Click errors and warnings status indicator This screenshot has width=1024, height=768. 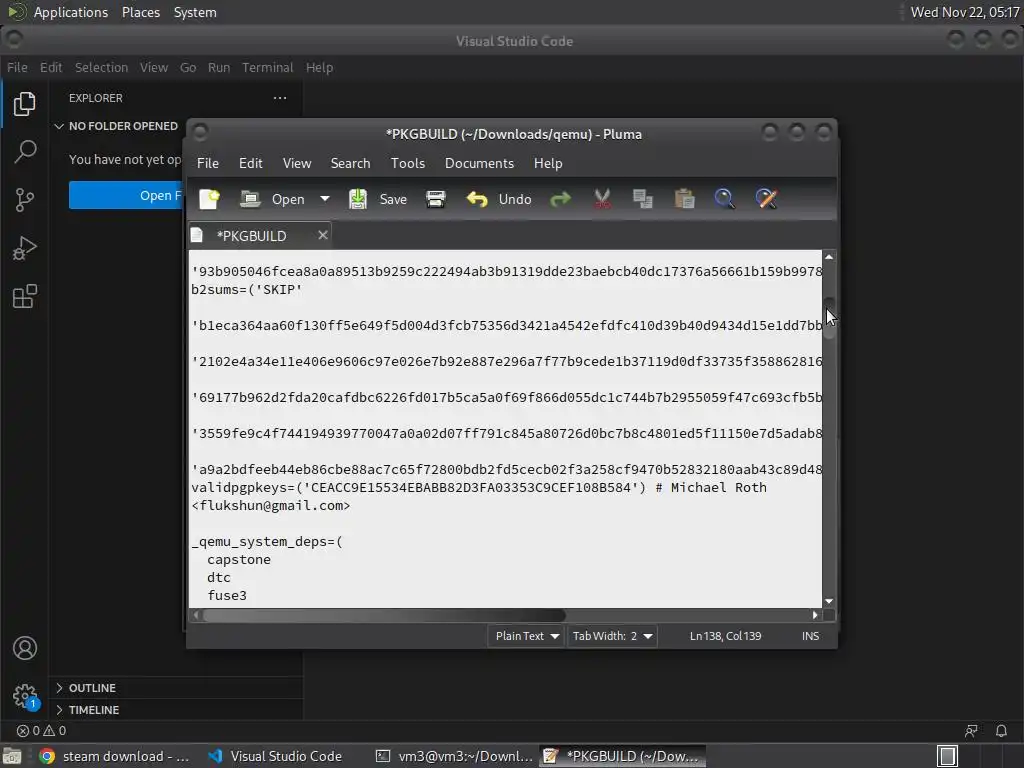41,731
